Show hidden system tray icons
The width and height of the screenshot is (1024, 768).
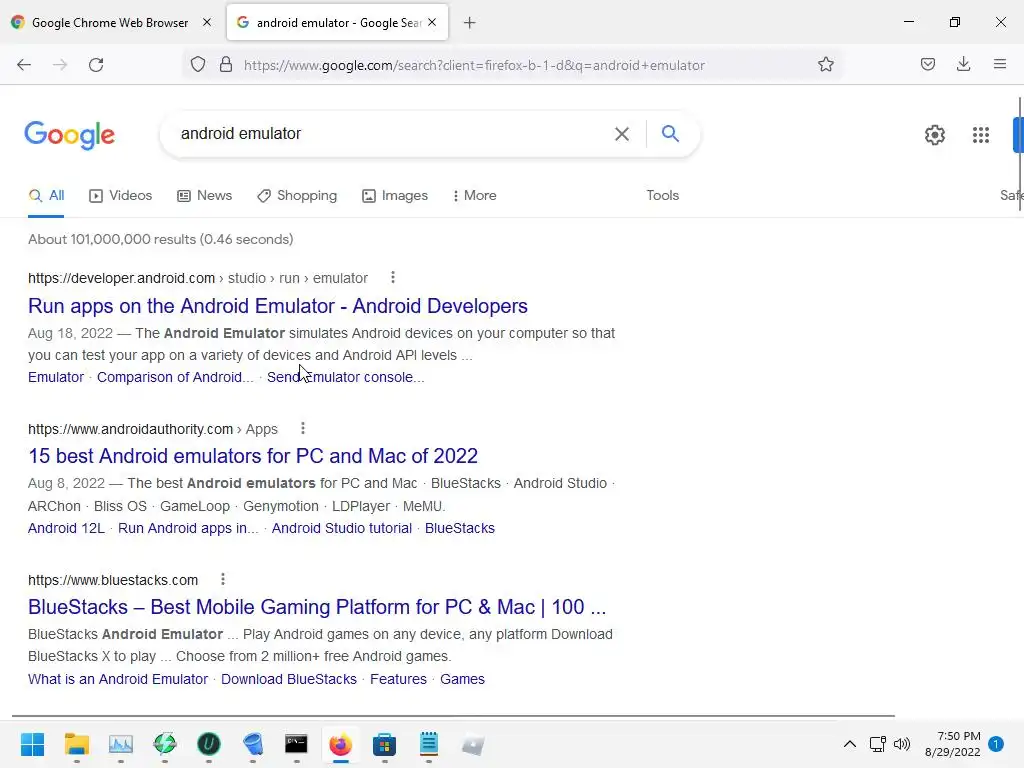[x=850, y=744]
